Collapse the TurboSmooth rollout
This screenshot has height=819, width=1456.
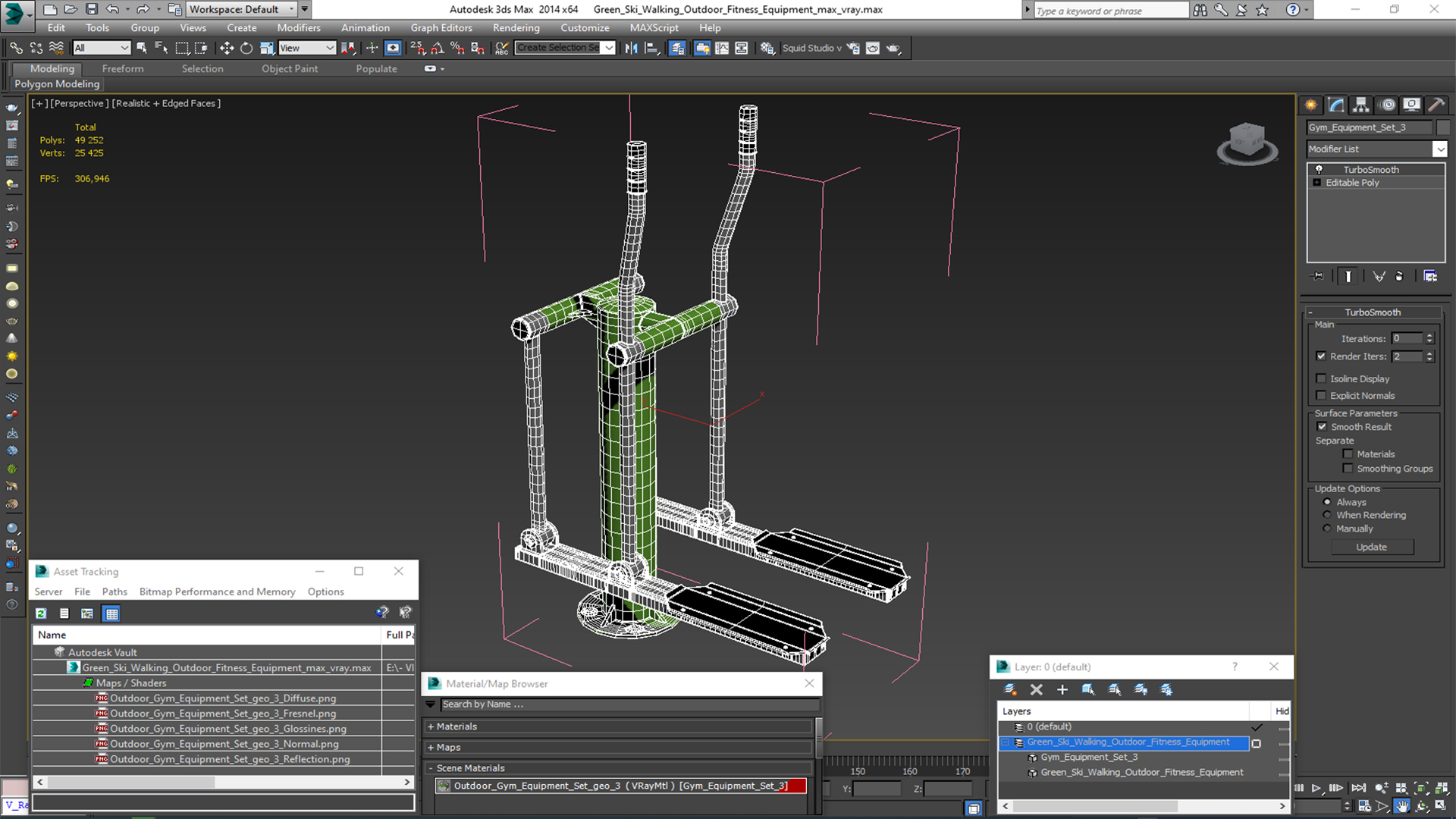tap(1310, 312)
